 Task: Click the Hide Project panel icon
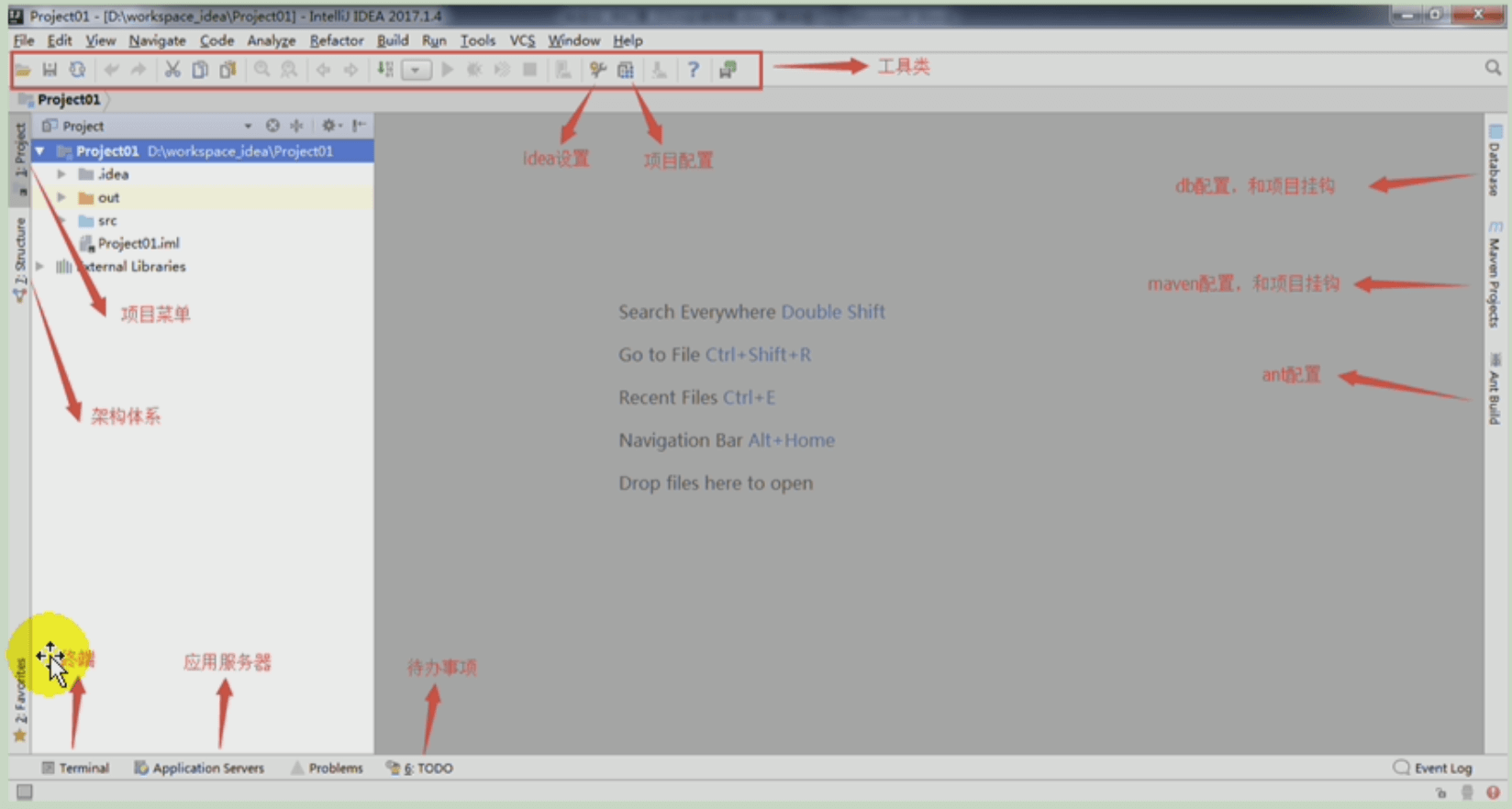(x=359, y=126)
